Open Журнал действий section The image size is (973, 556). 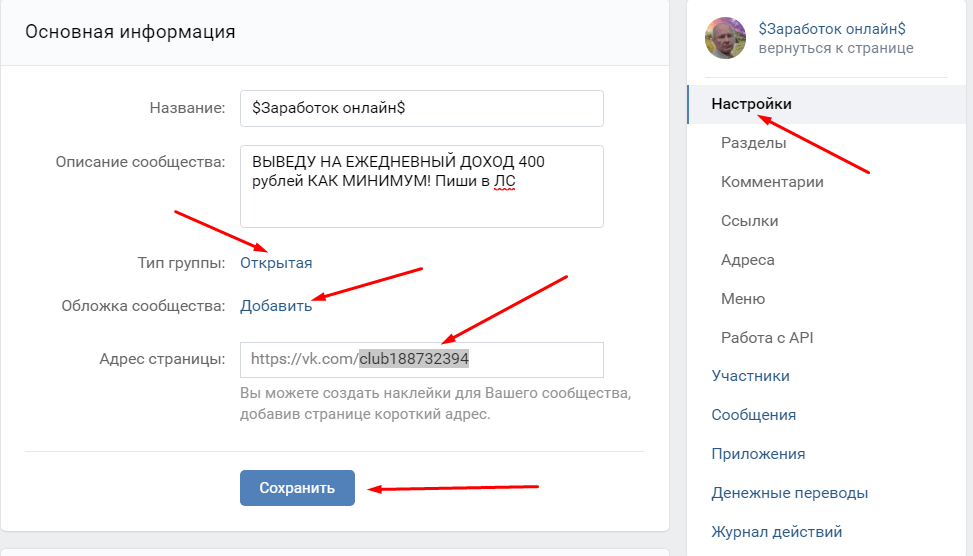776,532
